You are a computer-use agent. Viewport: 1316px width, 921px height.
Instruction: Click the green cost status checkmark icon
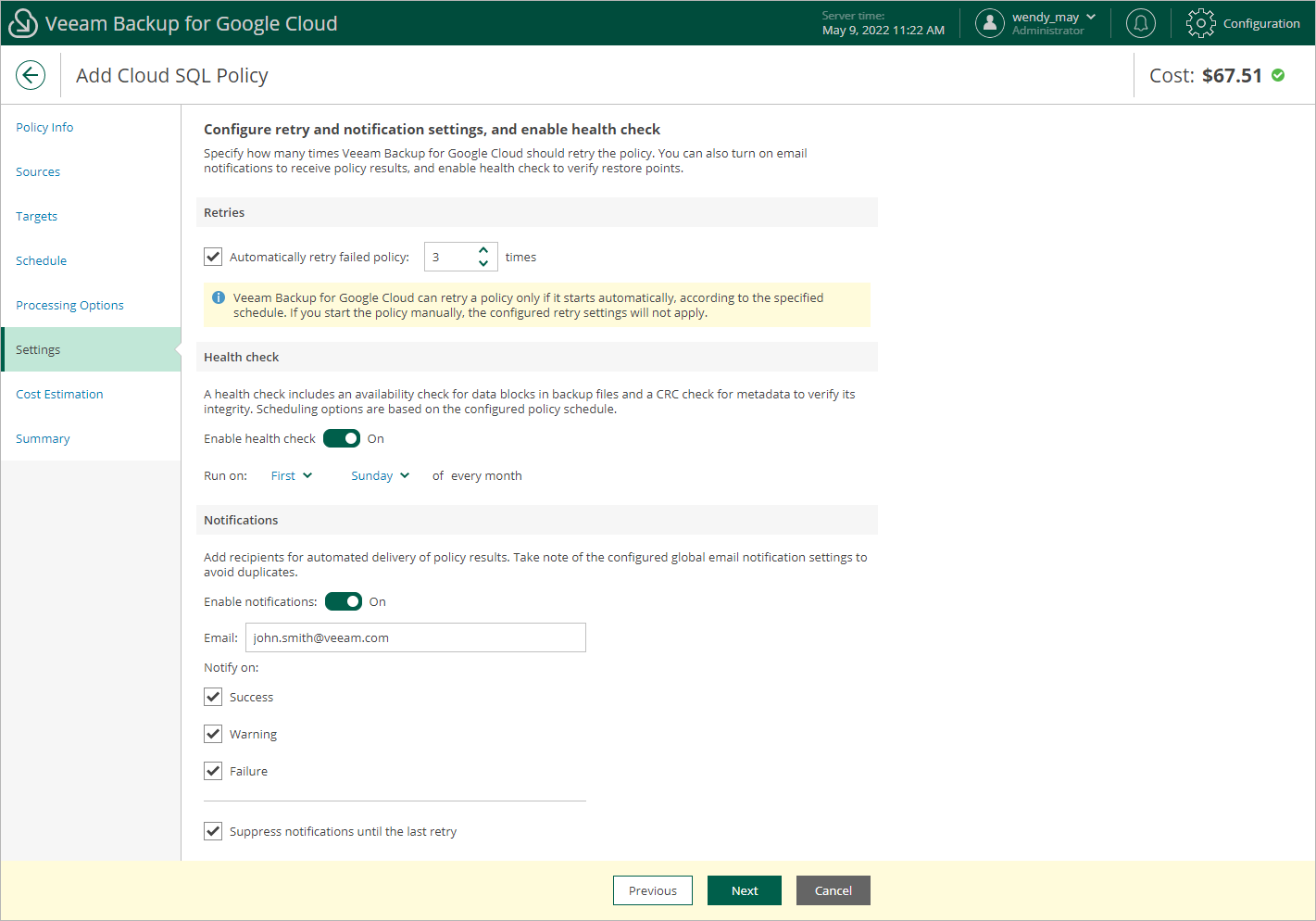point(1278,75)
